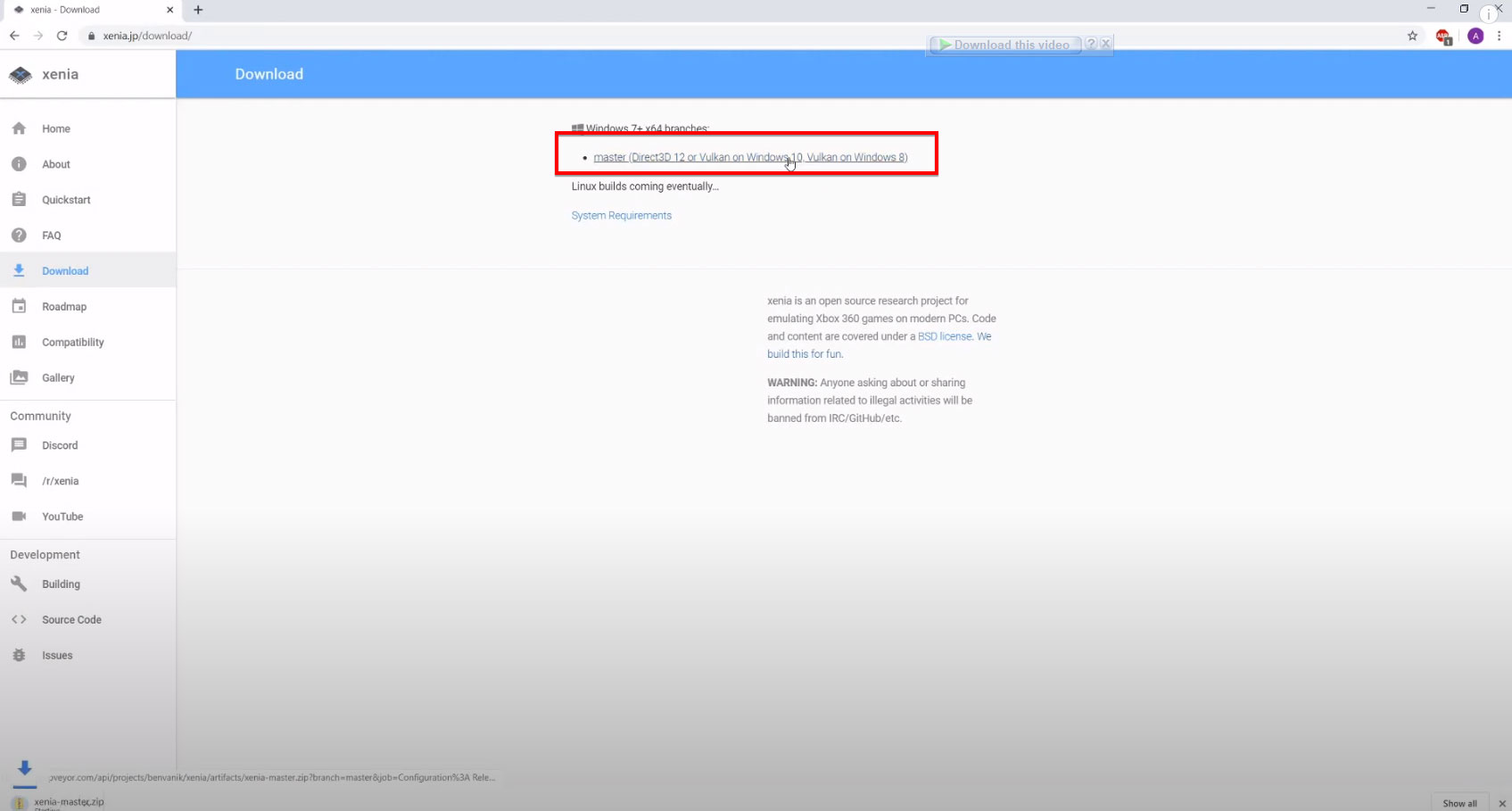
Task: Click the Quickstart clipboard icon
Action: pyautogui.click(x=19, y=200)
